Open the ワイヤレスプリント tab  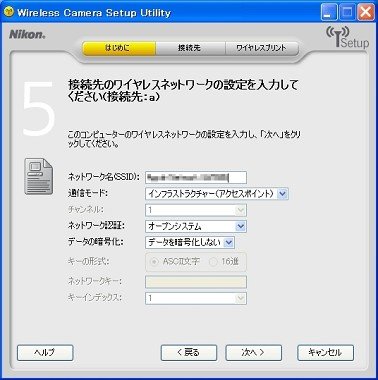click(x=262, y=48)
